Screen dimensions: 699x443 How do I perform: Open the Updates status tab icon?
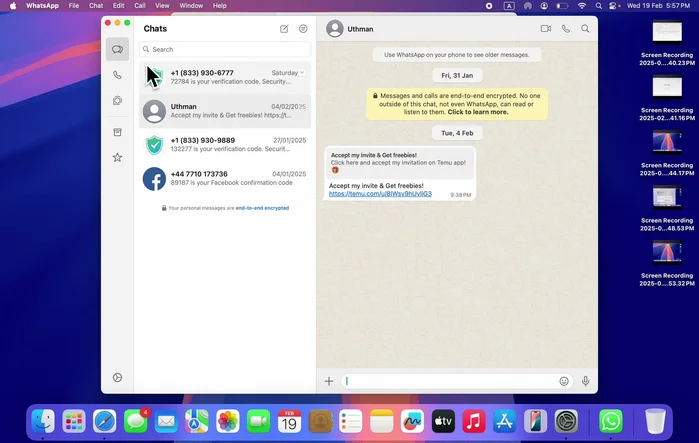point(118,101)
